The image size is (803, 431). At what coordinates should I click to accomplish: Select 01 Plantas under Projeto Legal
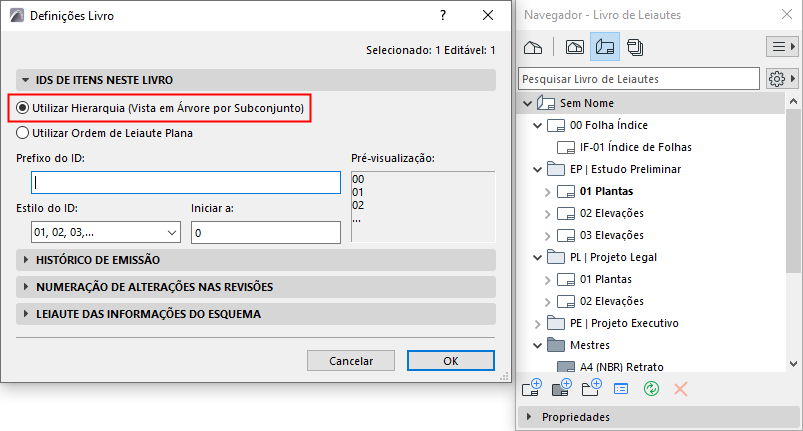click(606, 279)
